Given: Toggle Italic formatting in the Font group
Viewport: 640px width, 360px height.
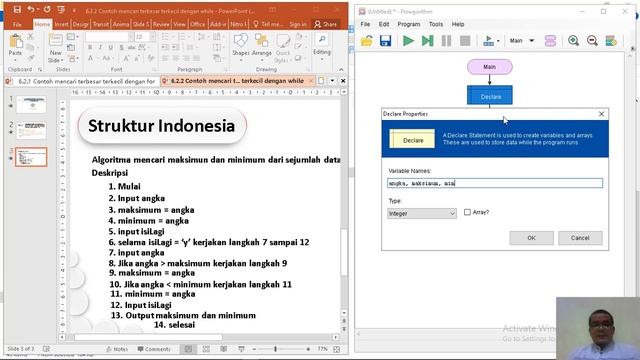Looking at the screenshot, I should click(100, 48).
